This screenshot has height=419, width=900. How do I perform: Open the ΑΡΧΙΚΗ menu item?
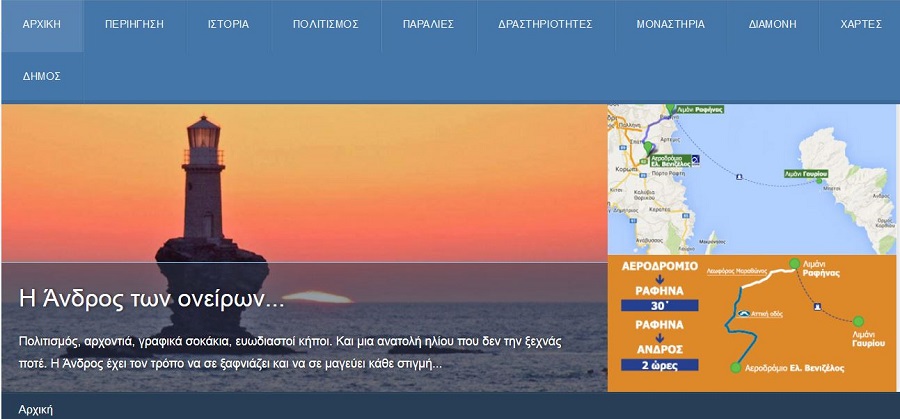42,25
